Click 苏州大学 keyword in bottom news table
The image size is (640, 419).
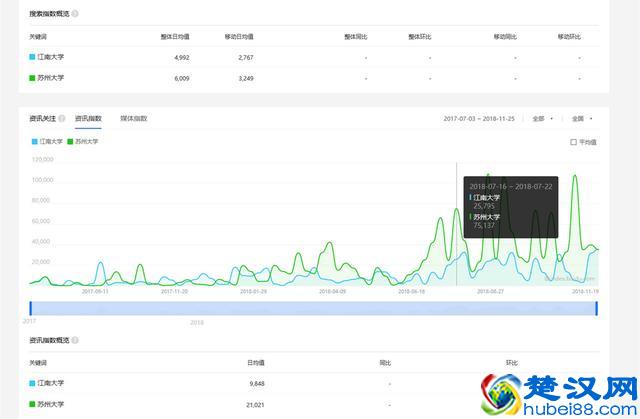click(51, 404)
